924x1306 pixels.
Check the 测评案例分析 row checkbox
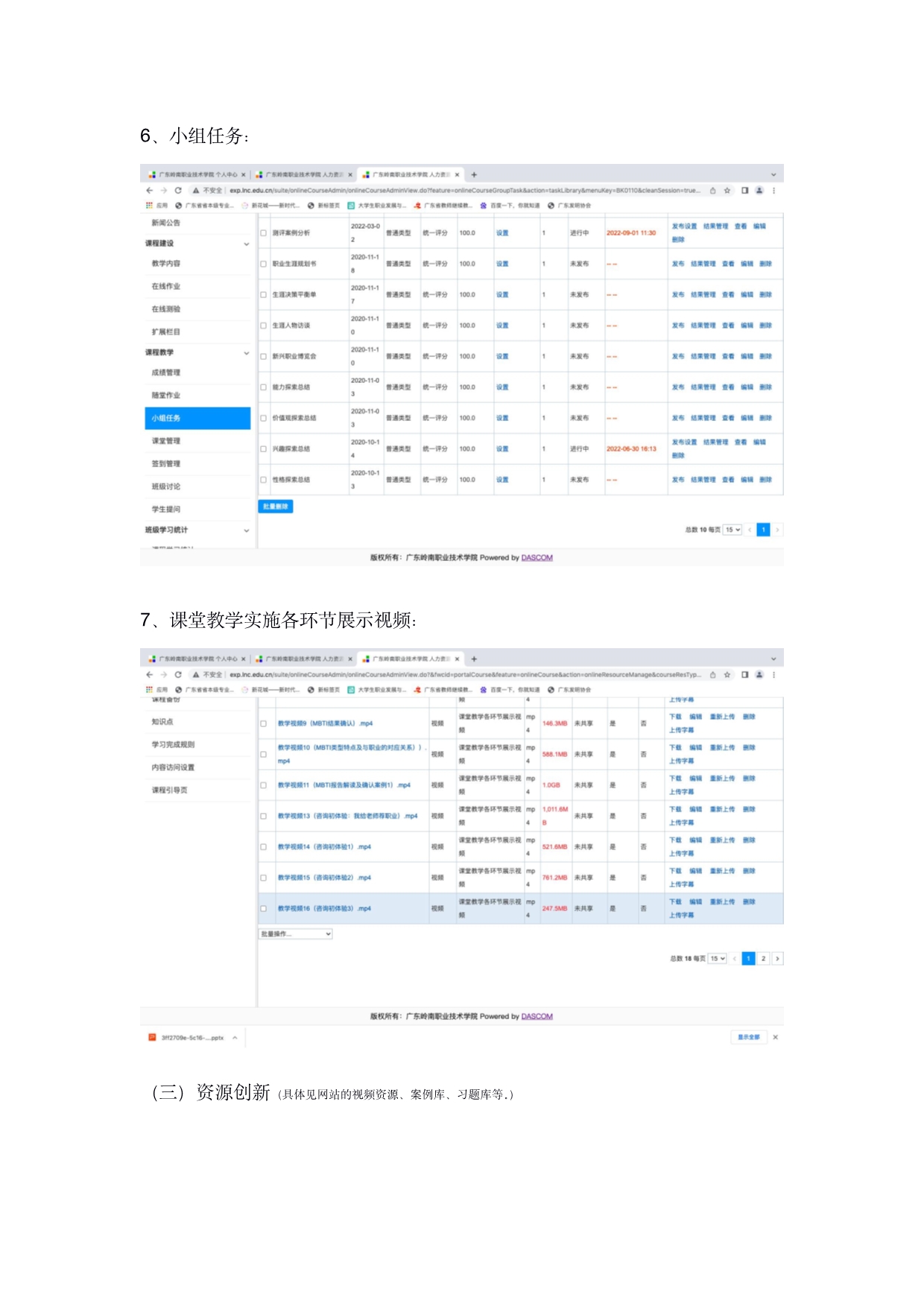click(x=264, y=233)
